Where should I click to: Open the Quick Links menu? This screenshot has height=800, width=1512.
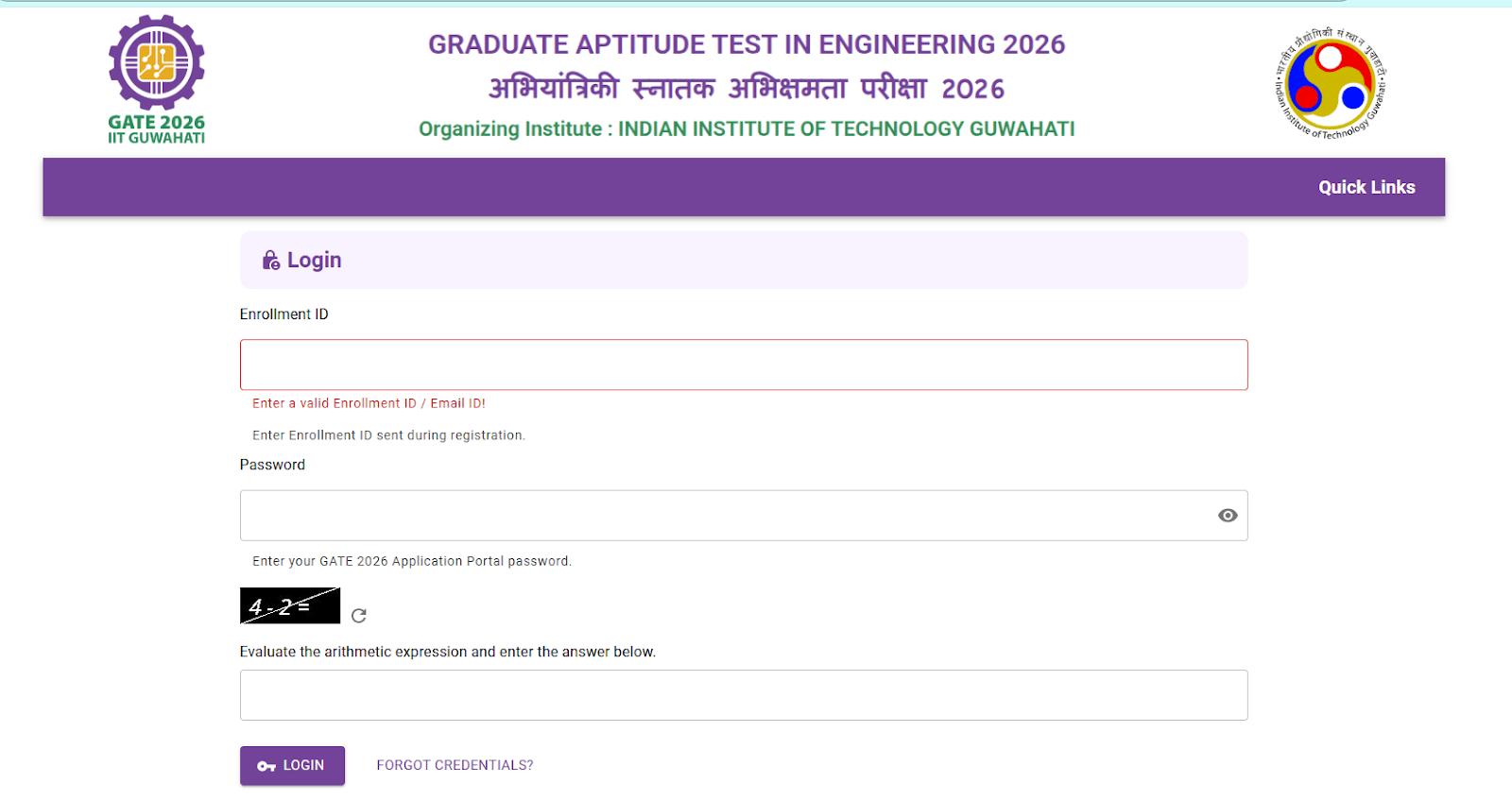click(x=1366, y=187)
